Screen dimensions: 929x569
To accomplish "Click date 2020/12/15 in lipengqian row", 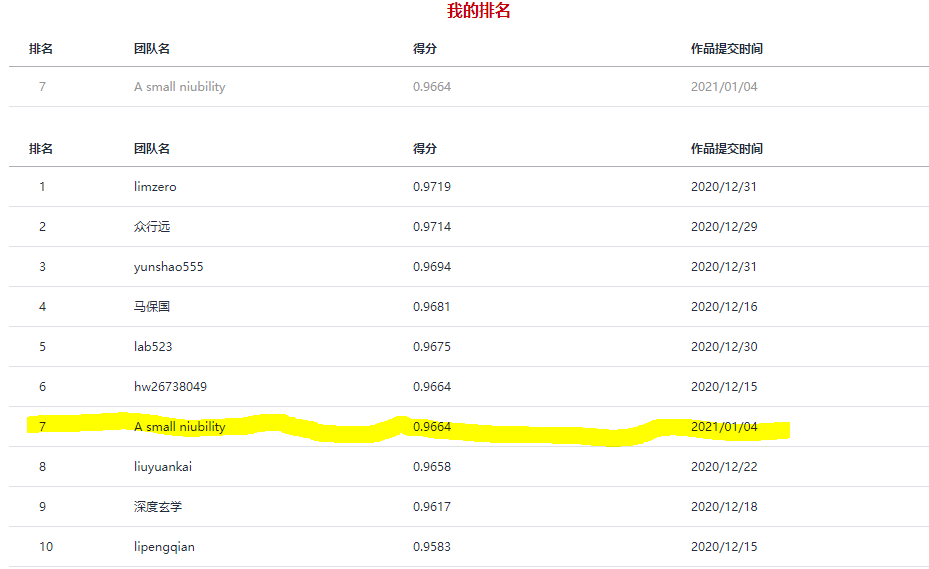I will (x=724, y=546).
